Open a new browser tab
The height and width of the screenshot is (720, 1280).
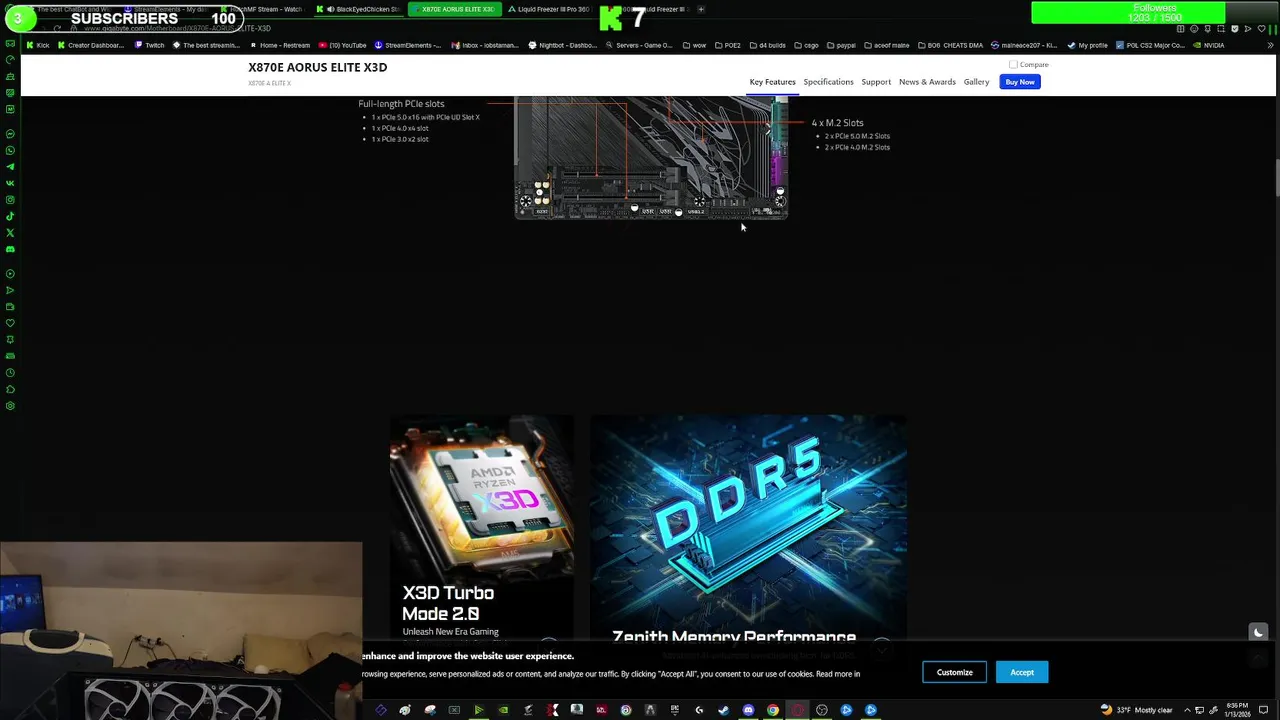[701, 9]
